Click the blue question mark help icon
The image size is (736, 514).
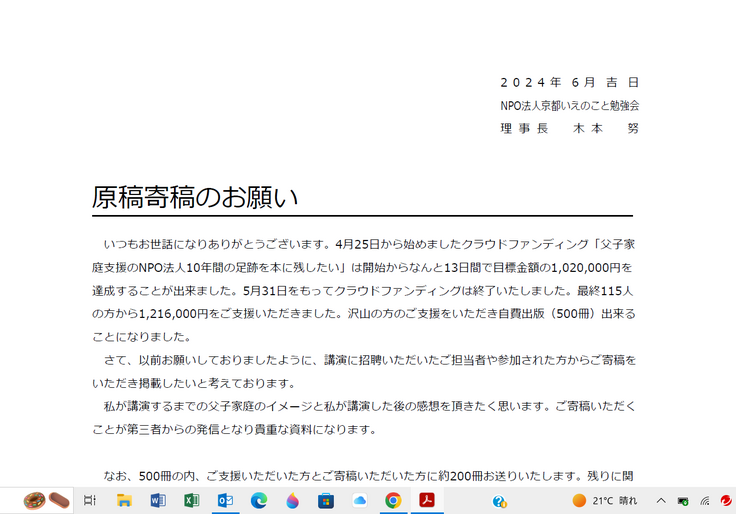click(499, 501)
